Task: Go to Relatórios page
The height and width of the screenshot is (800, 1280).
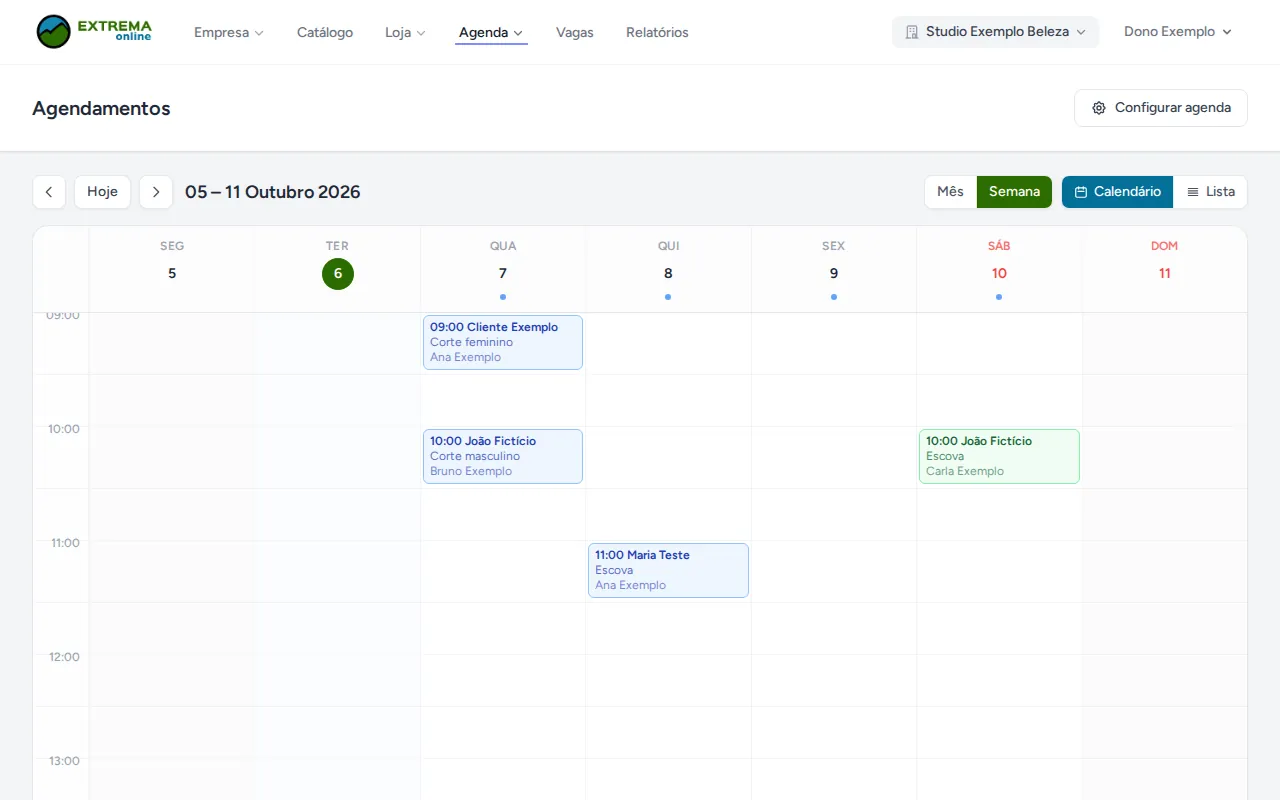Action: coord(657,32)
